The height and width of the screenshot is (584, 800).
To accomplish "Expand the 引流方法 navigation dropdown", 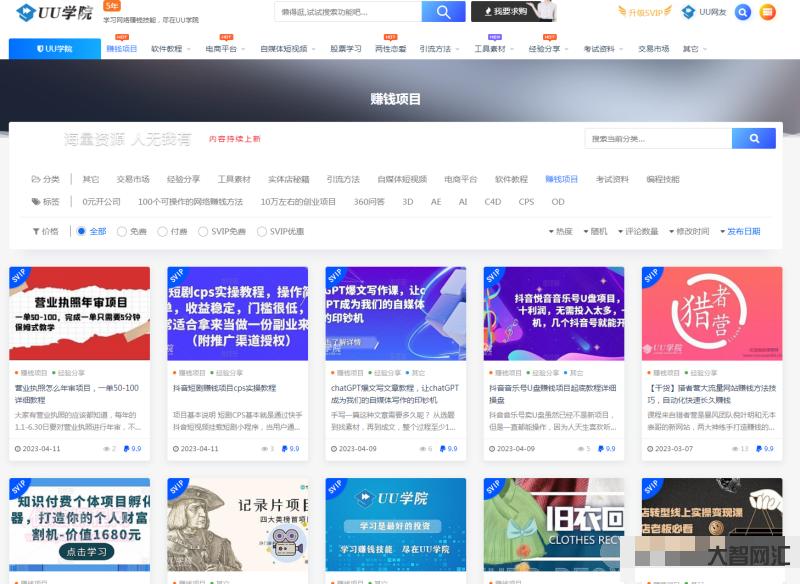I will (439, 49).
